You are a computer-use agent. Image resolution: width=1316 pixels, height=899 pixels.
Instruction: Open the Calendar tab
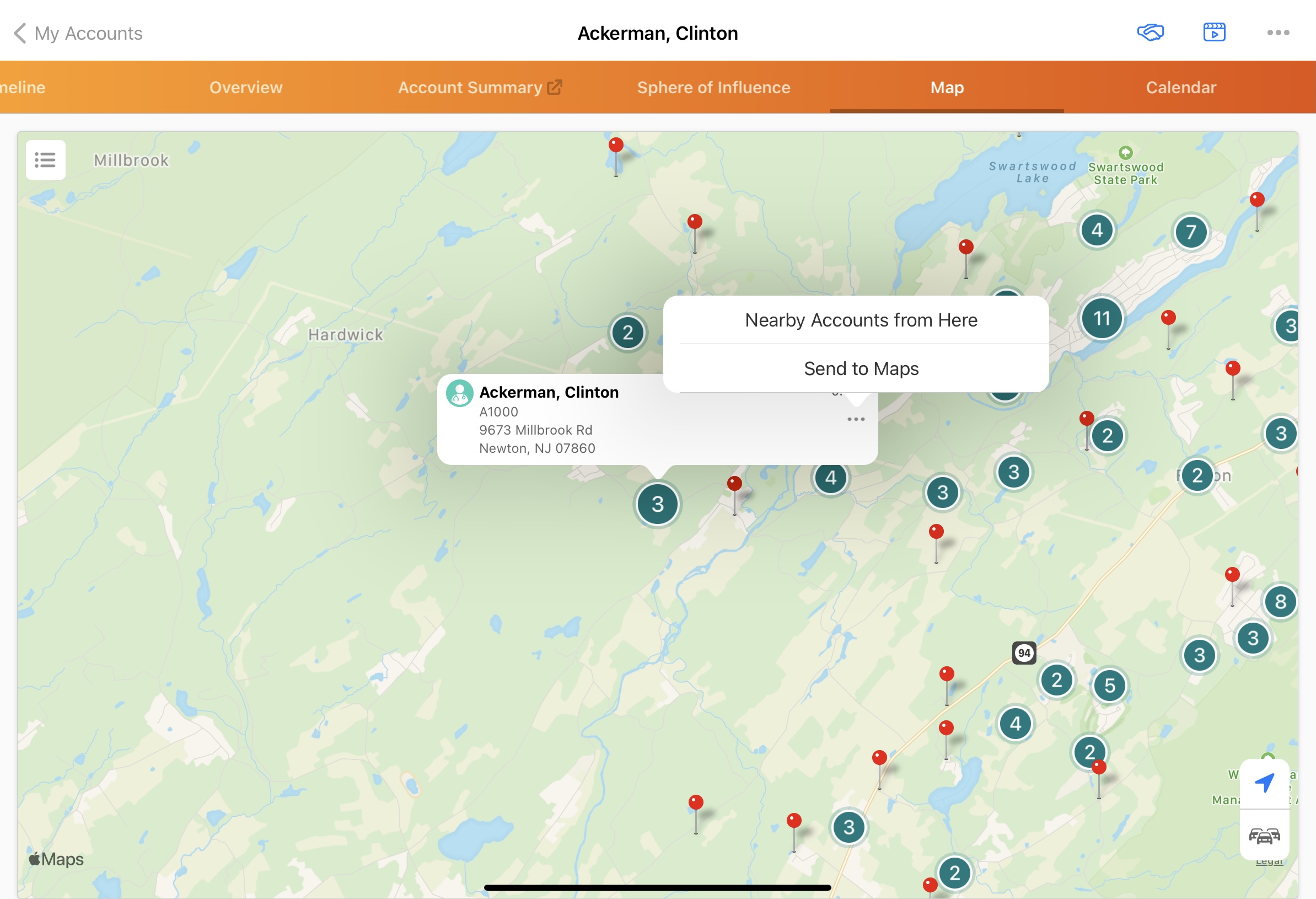(1181, 87)
